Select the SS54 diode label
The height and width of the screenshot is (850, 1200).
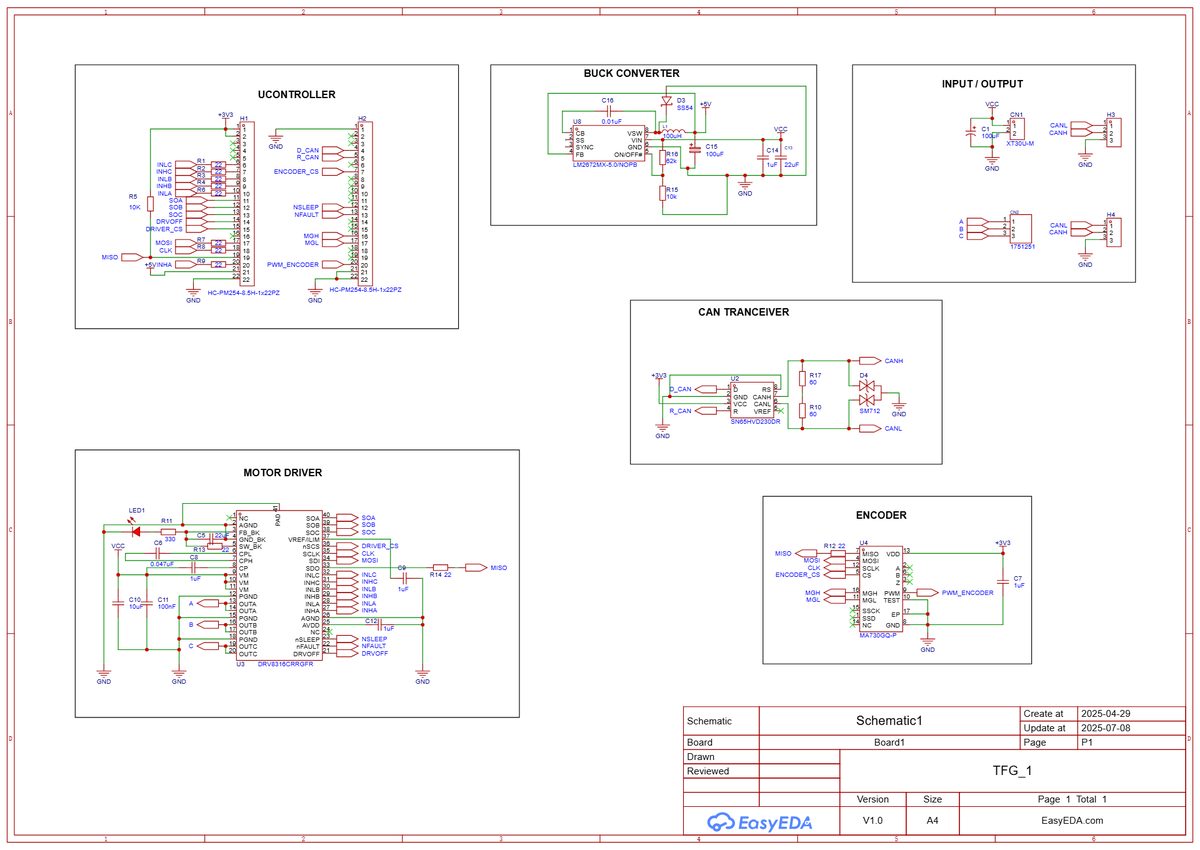pos(684,108)
